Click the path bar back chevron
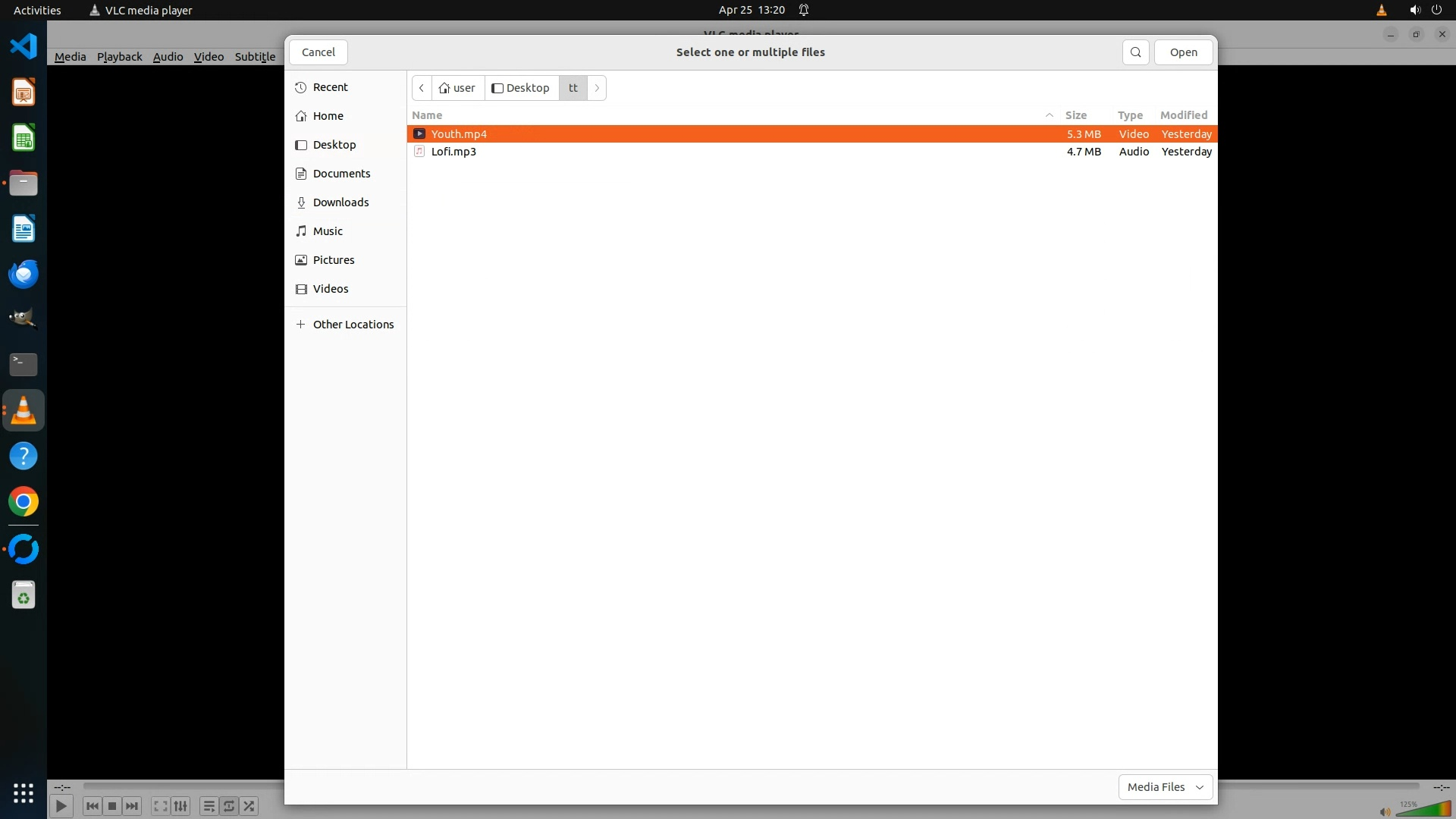This screenshot has height=819, width=1456. point(422,88)
